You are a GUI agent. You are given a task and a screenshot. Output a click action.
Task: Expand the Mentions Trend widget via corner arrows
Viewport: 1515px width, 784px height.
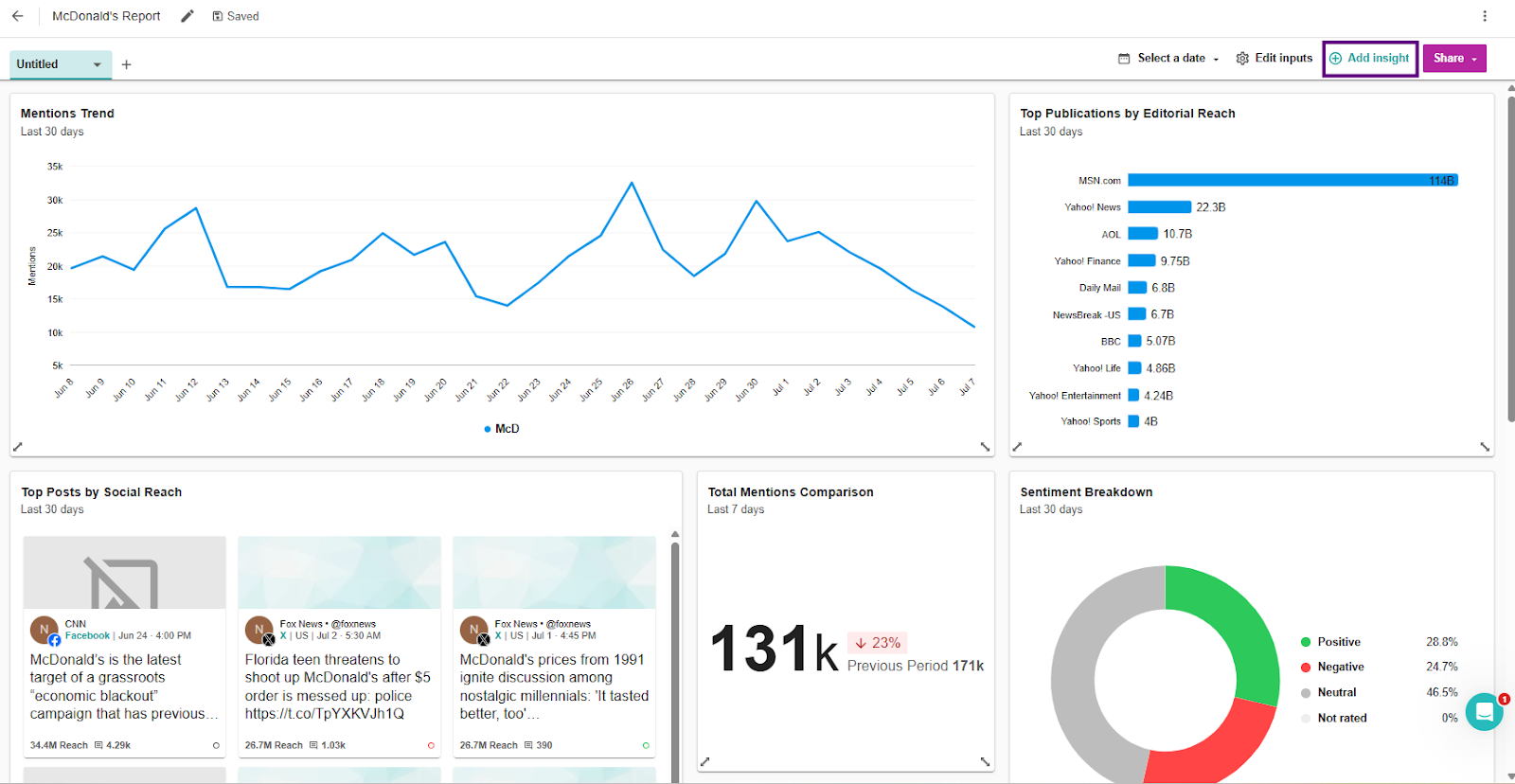17,446
